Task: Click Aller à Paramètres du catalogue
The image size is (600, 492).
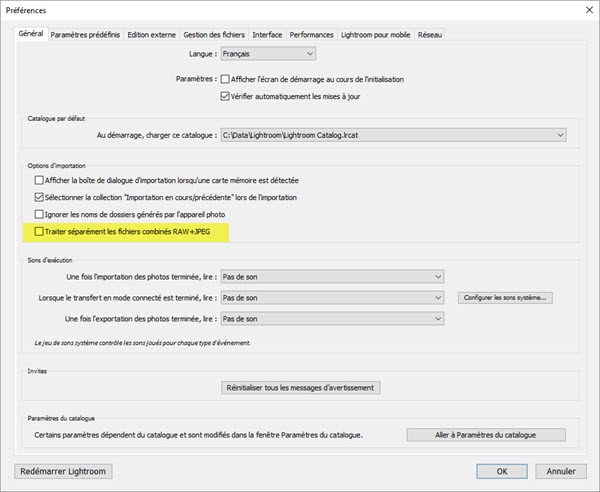Action: (x=486, y=435)
